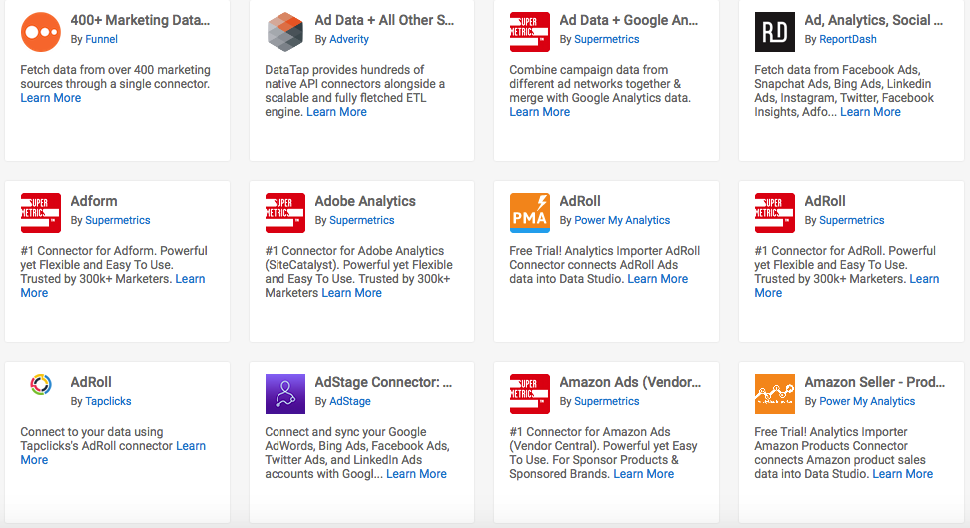The image size is (970, 528).
Task: Click the Supermetrics logo on the Adobe Analytics card
Action: tap(285, 212)
